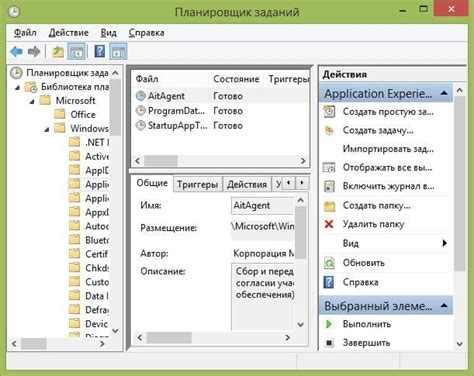474x376 pixels.
Task: Click the green Обновить refresh icon
Action: [x=329, y=263]
